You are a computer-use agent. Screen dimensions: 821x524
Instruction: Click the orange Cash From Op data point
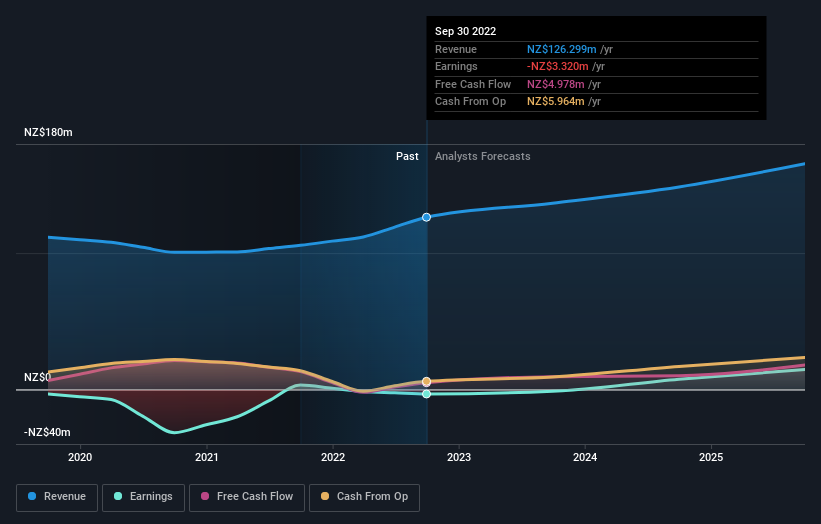tap(427, 382)
